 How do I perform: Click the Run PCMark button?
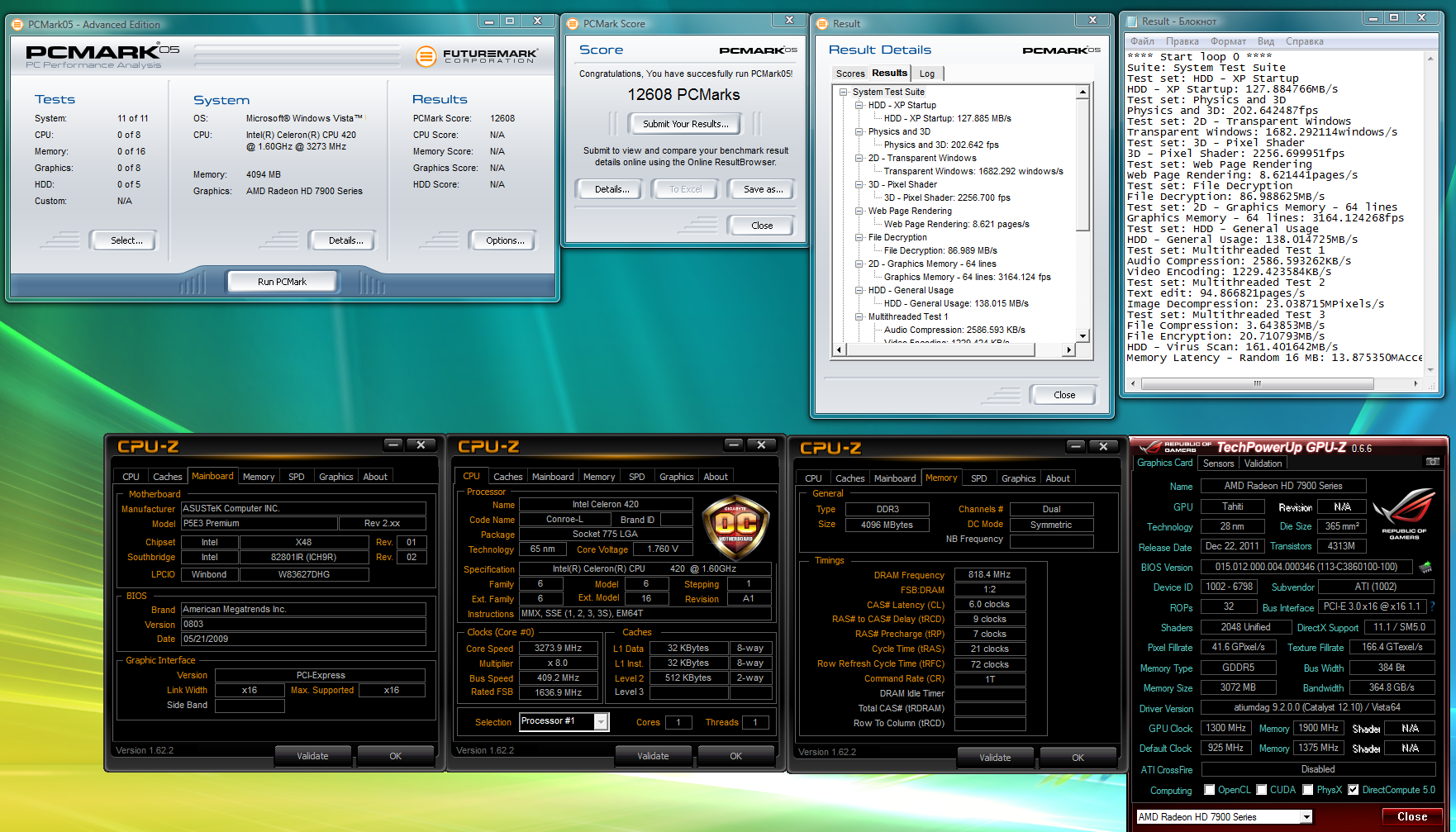(282, 282)
